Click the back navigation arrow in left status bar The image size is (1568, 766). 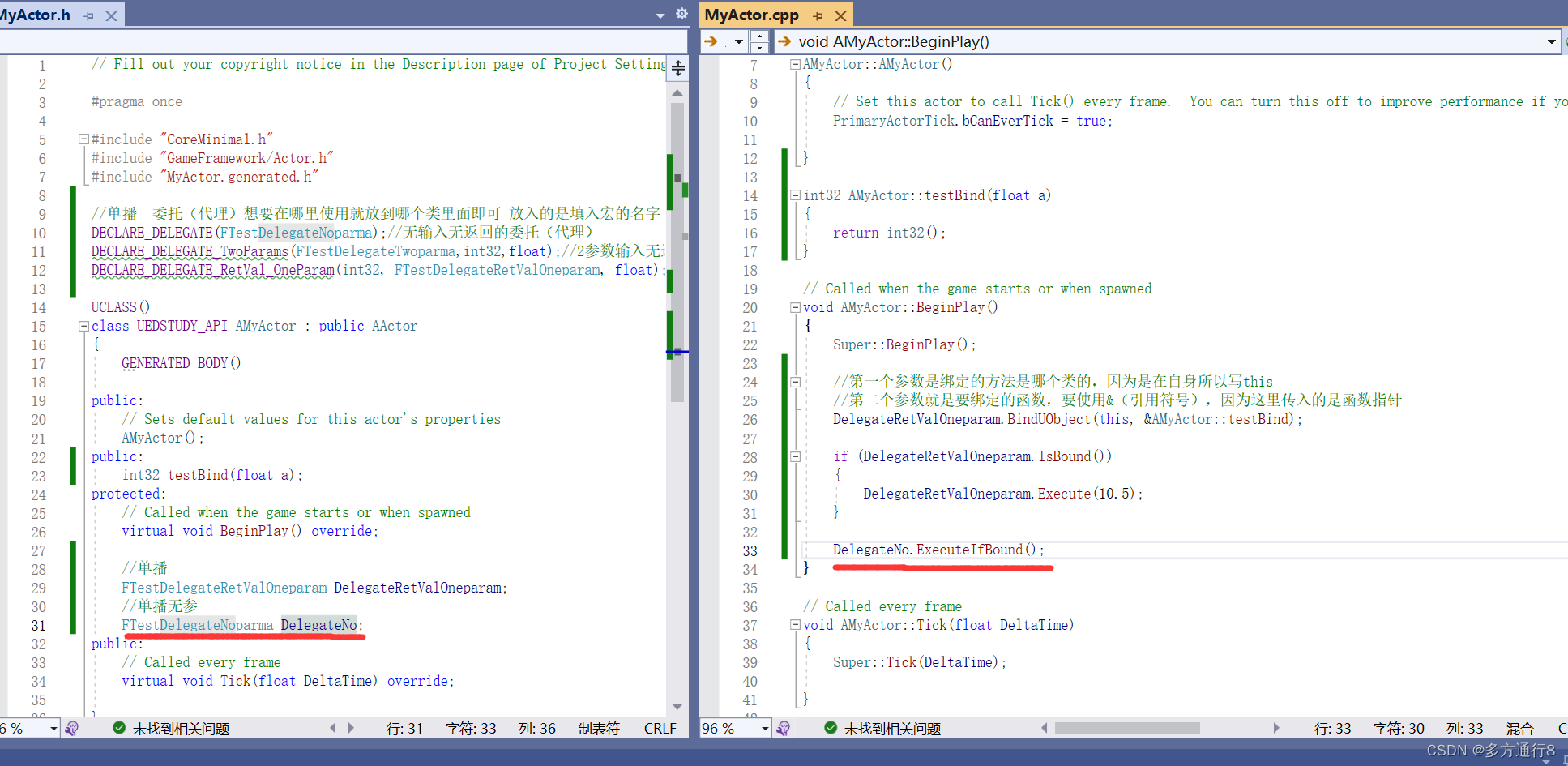coord(332,728)
